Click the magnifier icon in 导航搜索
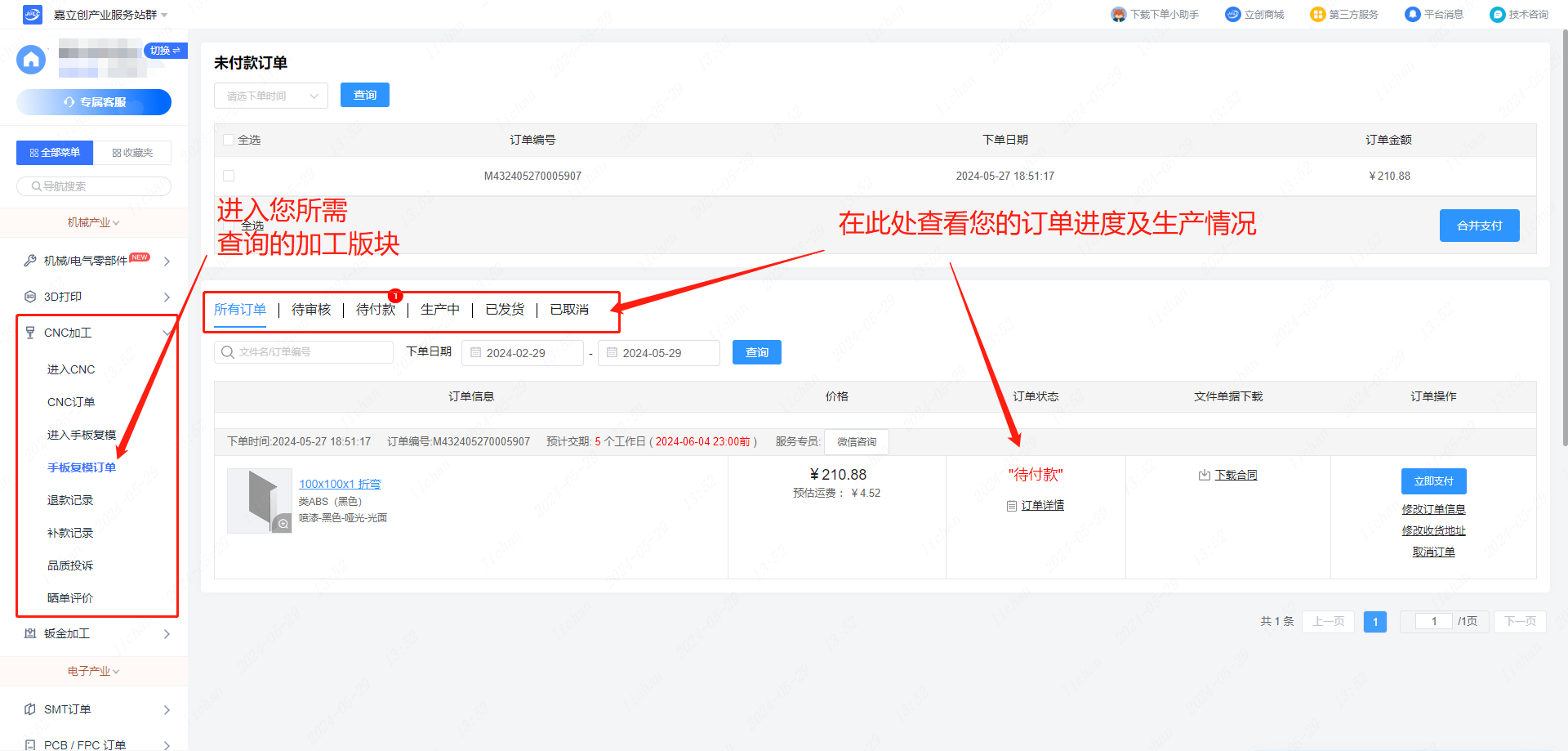 [x=37, y=186]
